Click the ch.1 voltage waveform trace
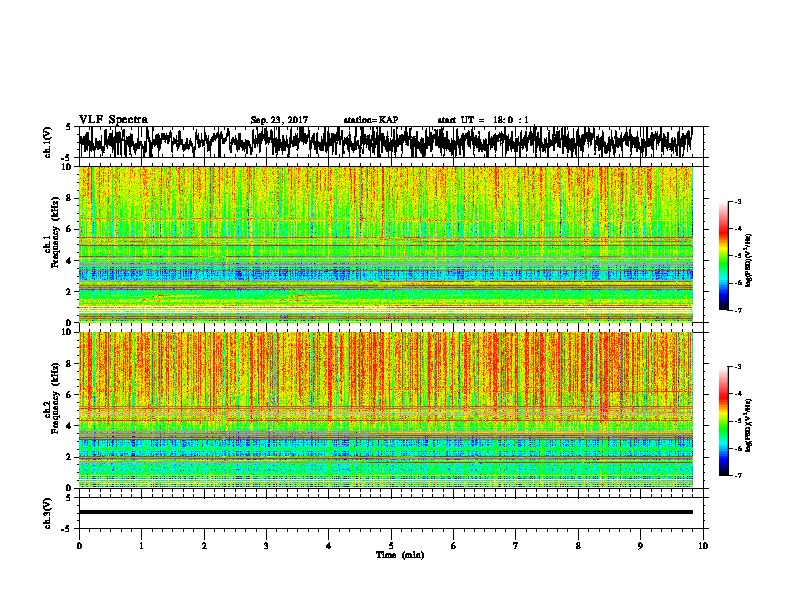This screenshot has width=792, height=612. click(x=385, y=142)
